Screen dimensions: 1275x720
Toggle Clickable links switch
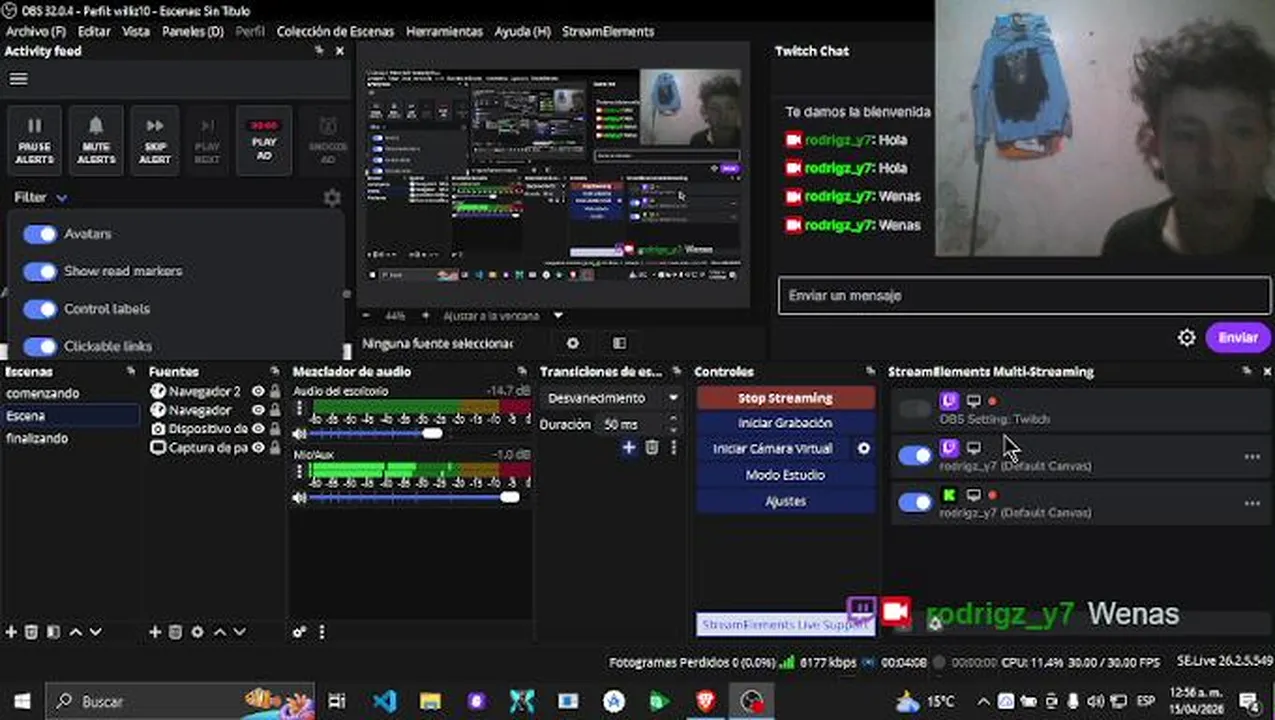tap(40, 346)
